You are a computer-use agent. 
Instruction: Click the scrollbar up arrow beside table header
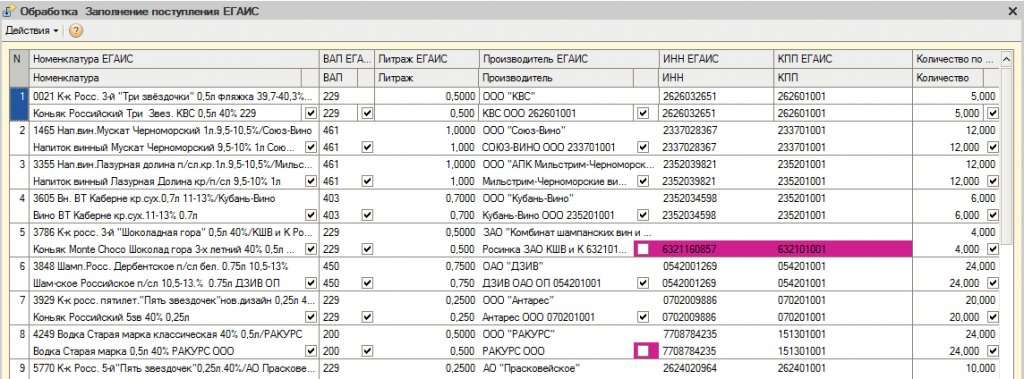1006,59
